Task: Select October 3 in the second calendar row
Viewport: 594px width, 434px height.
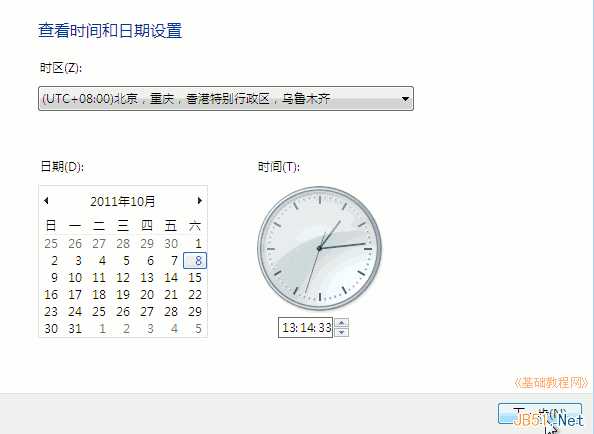Action: coord(78,261)
